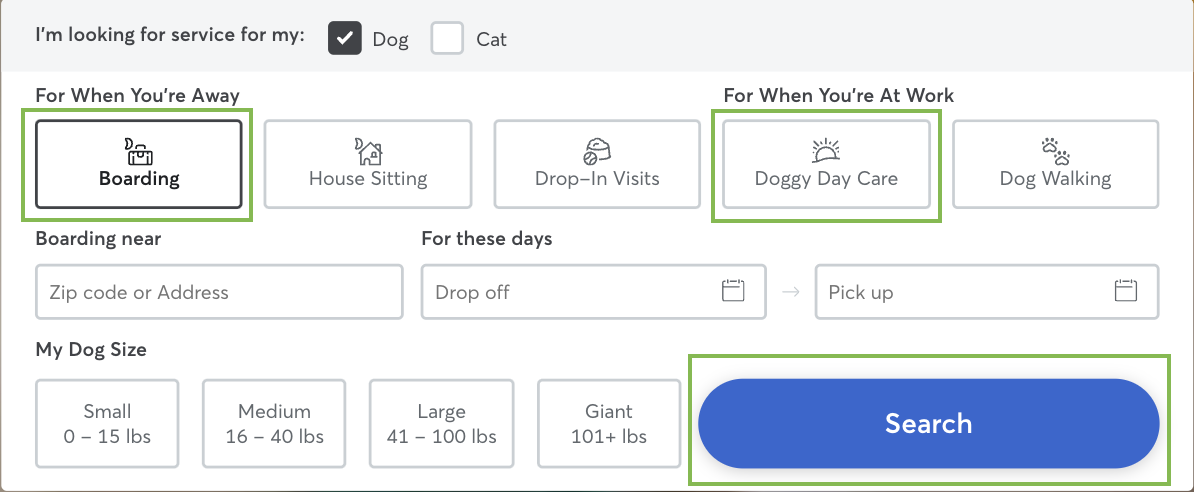Viewport: 1194px width, 492px height.
Task: Open the Pick up date field
Action: click(987, 292)
